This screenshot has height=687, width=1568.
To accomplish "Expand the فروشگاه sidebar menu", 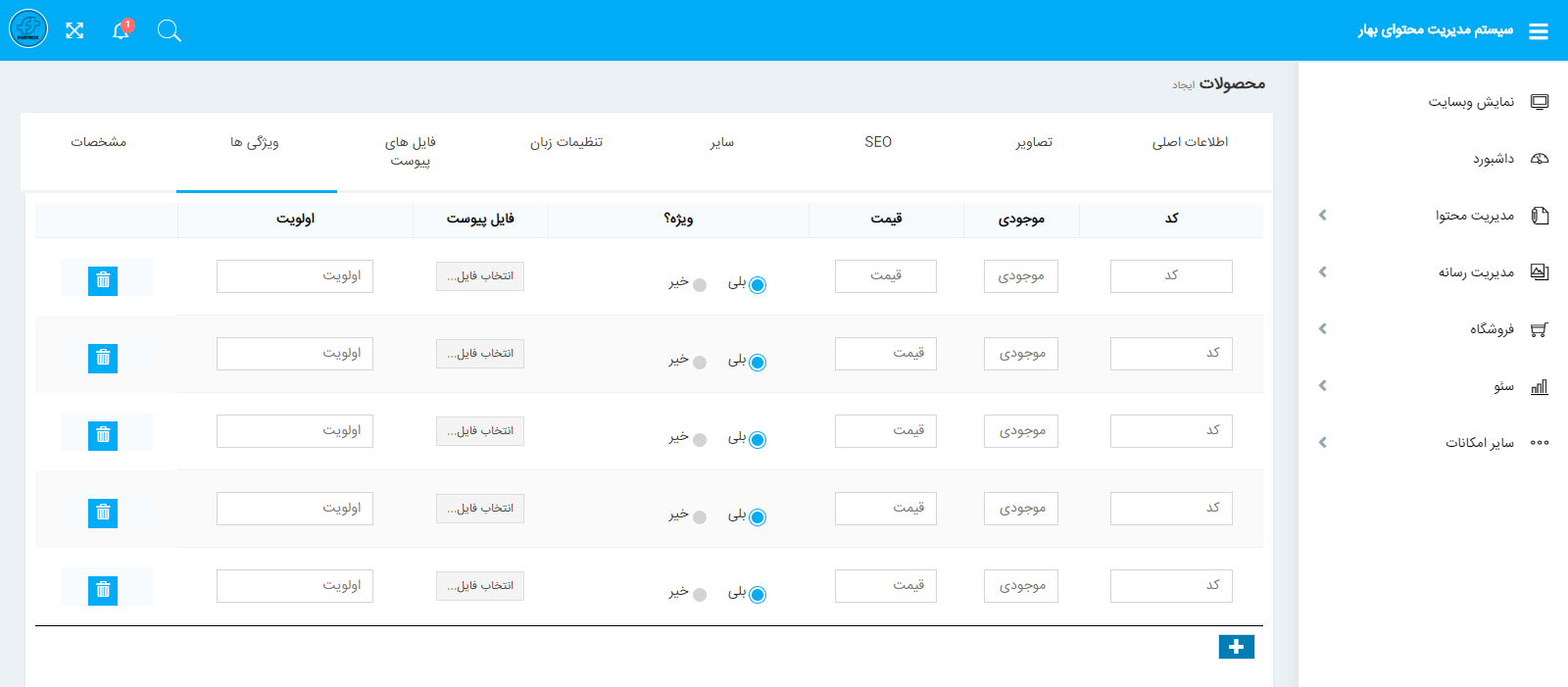I will (x=1491, y=329).
